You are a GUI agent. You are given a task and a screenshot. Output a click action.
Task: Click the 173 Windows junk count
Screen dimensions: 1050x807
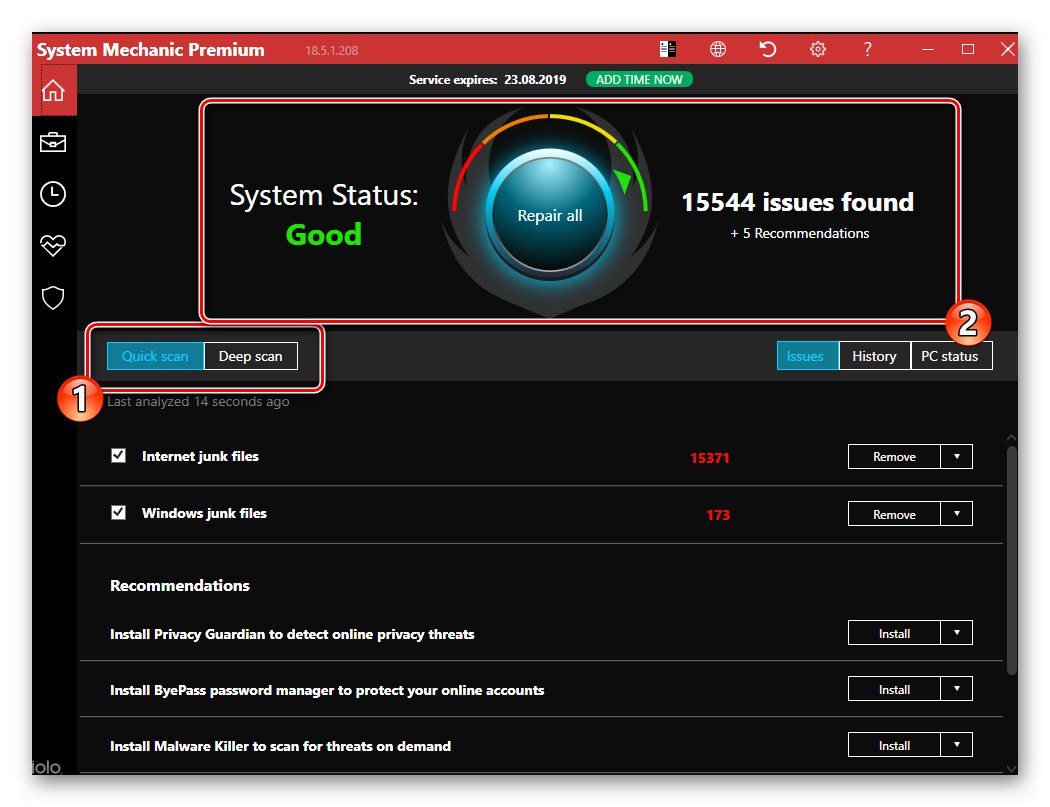[x=718, y=514]
